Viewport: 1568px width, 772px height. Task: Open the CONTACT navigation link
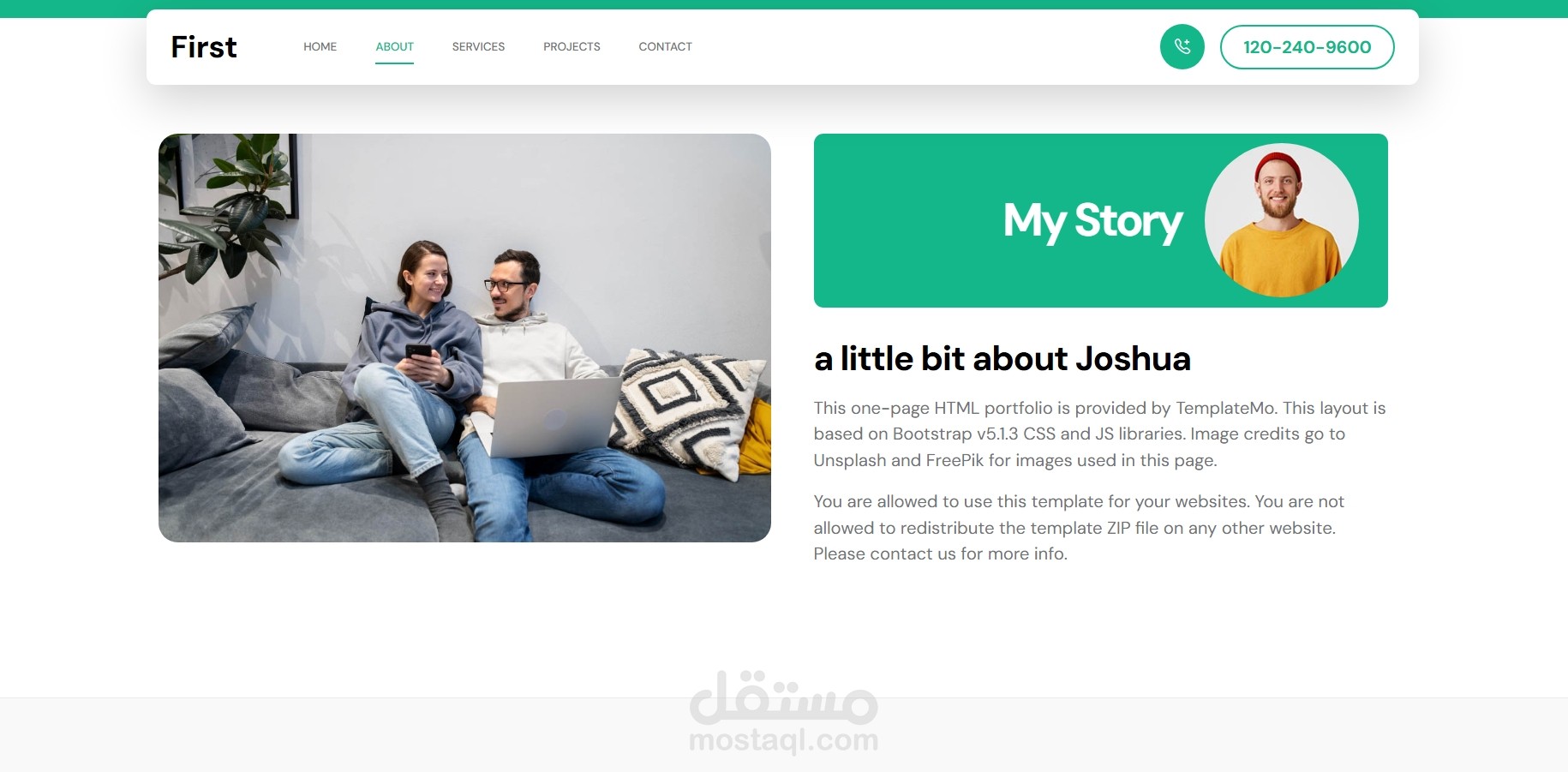click(665, 47)
